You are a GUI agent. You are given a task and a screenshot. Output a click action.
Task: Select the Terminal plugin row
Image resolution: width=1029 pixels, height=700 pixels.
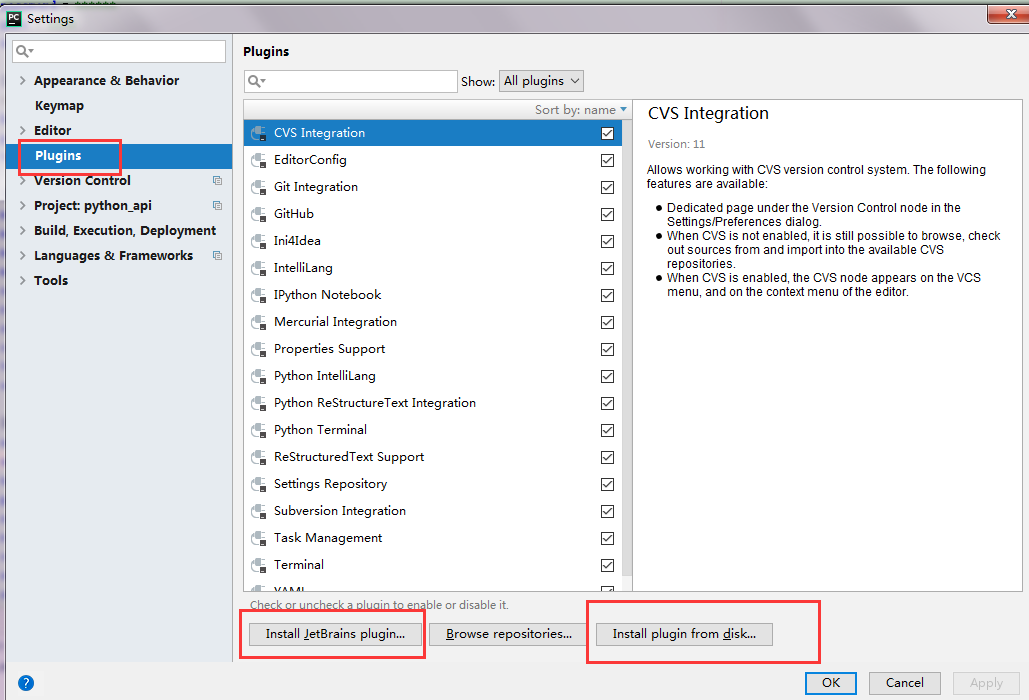(433, 565)
